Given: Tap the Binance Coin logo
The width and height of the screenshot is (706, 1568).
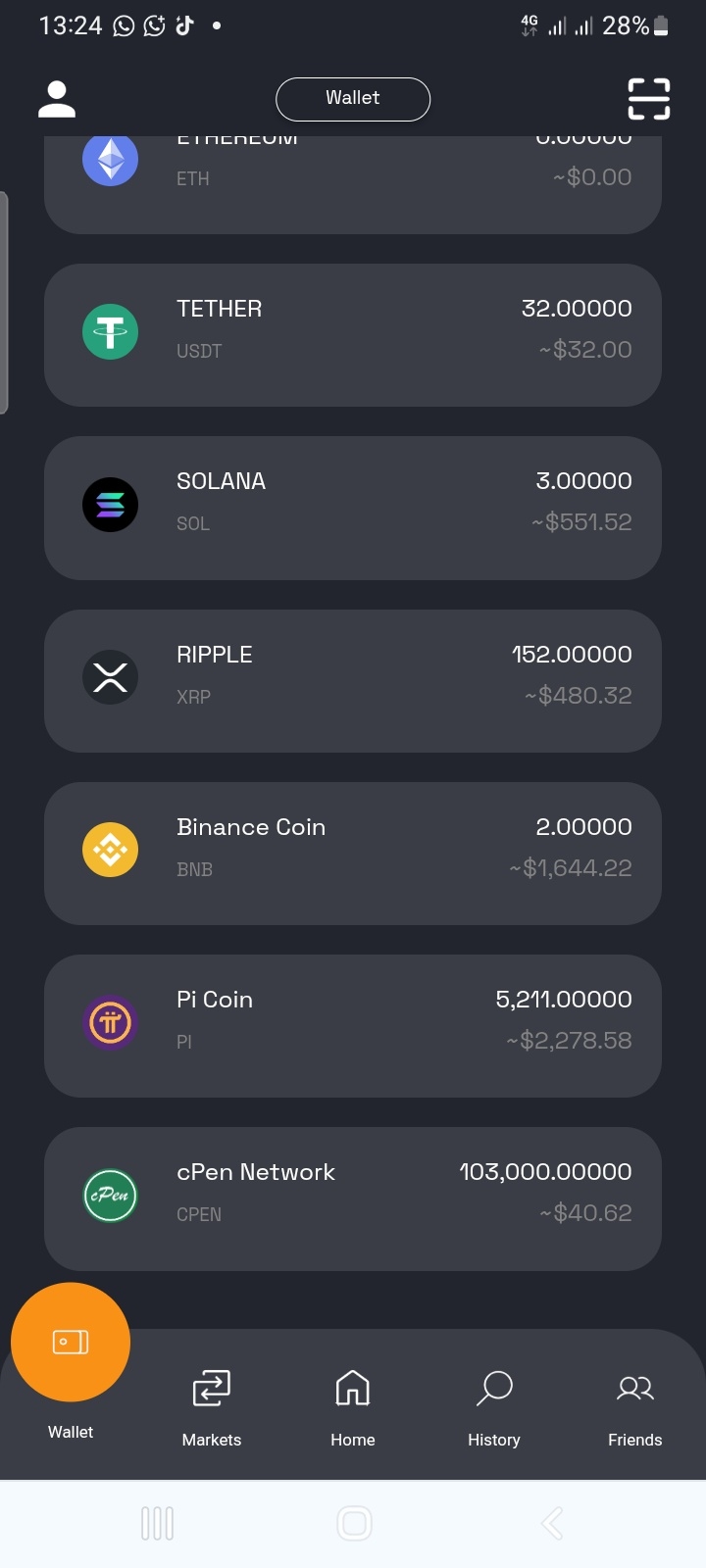Looking at the screenshot, I should [x=110, y=850].
